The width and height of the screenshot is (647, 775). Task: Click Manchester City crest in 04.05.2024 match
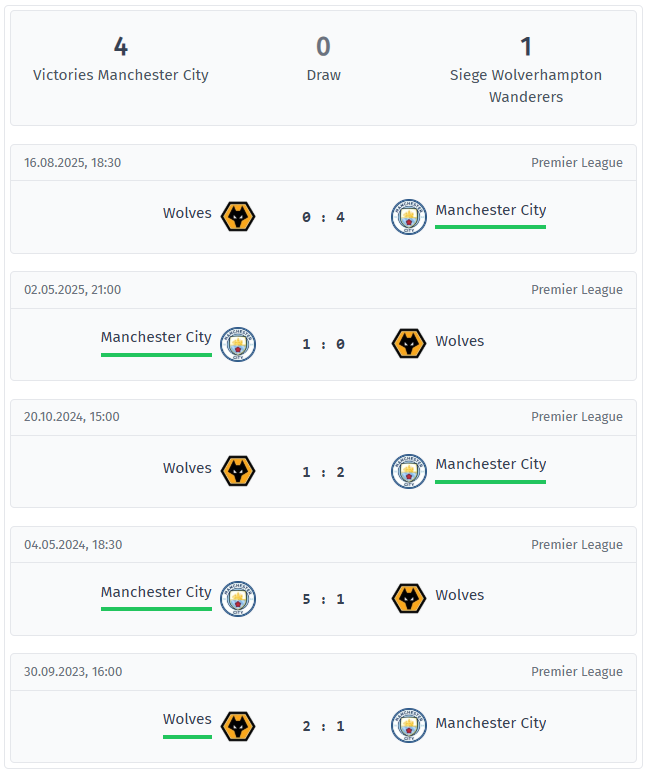(x=238, y=598)
